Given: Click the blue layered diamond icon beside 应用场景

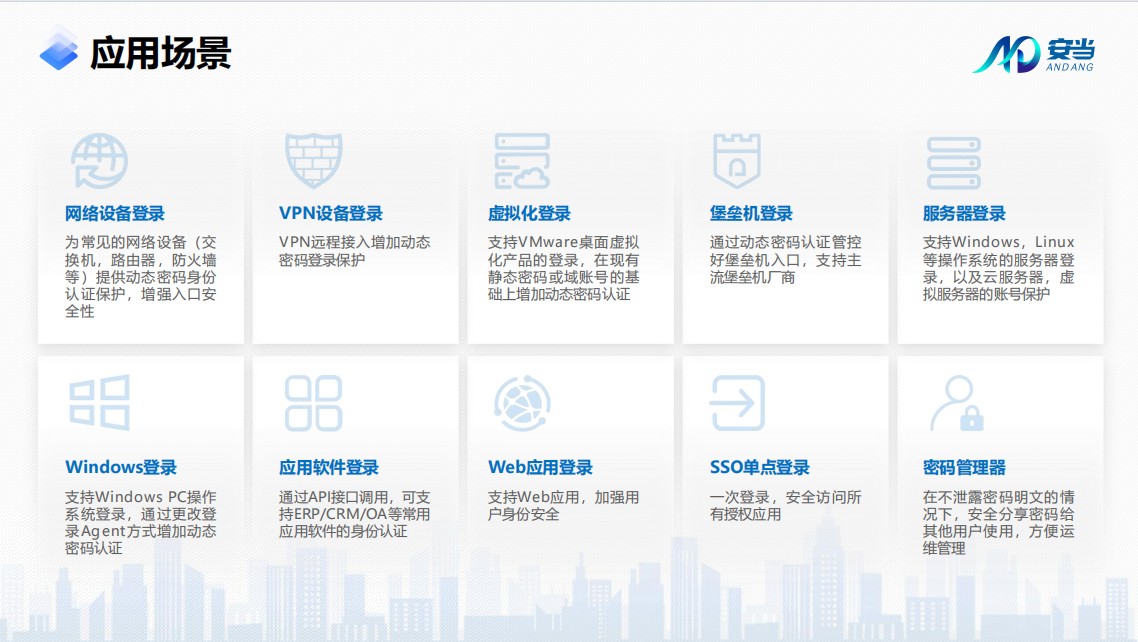Looking at the screenshot, I should pos(59,49).
